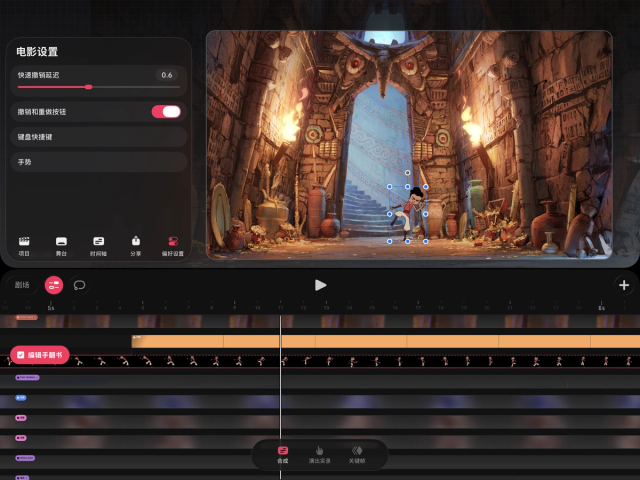The image size is (640, 480).
Task: Select the purple label chip below flipbook track
Action: point(27,378)
